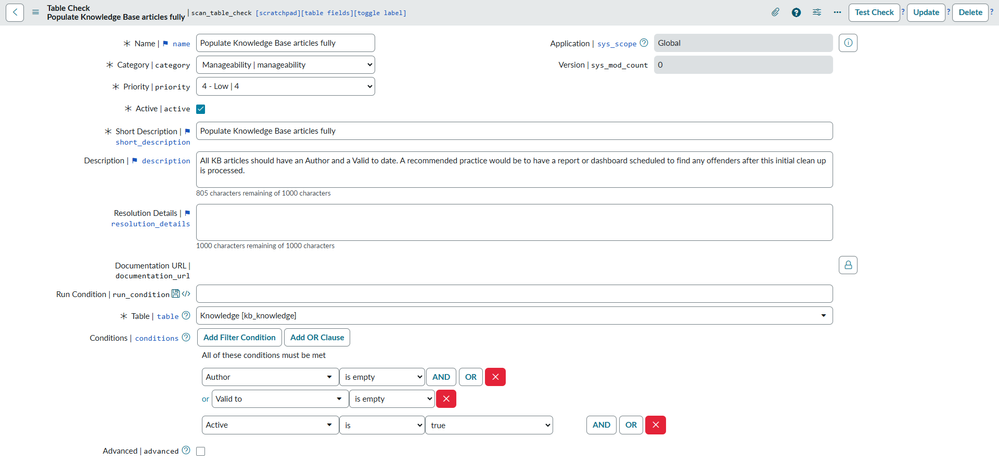
Task: Open attachments with the paperclip icon
Action: [x=775, y=12]
